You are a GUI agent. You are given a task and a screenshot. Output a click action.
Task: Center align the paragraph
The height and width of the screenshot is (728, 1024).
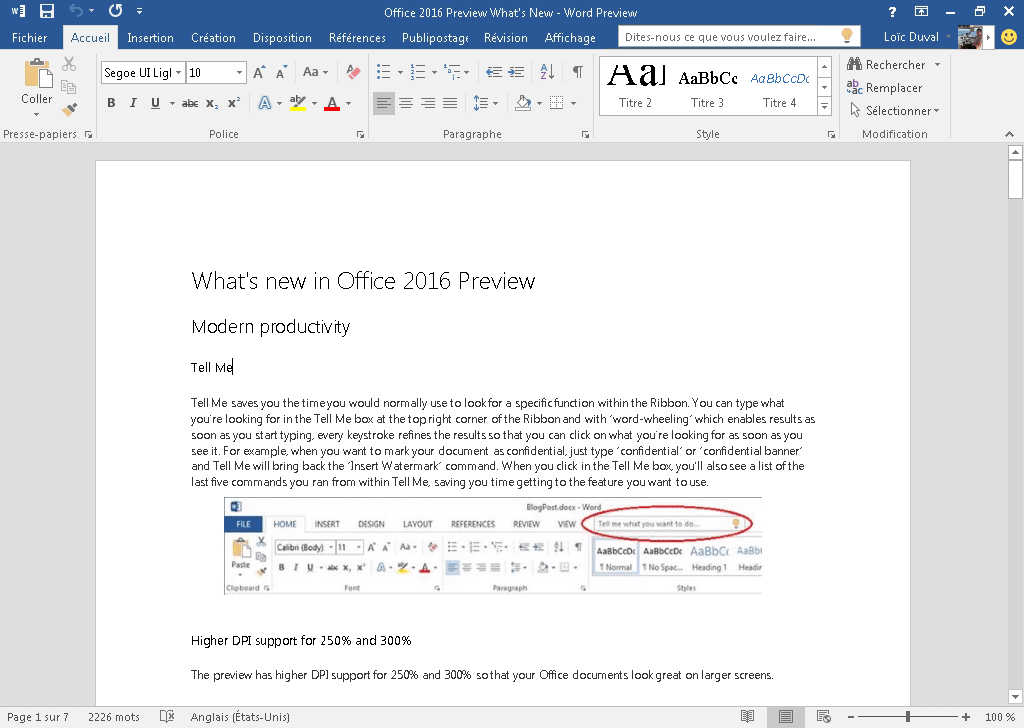[x=406, y=103]
